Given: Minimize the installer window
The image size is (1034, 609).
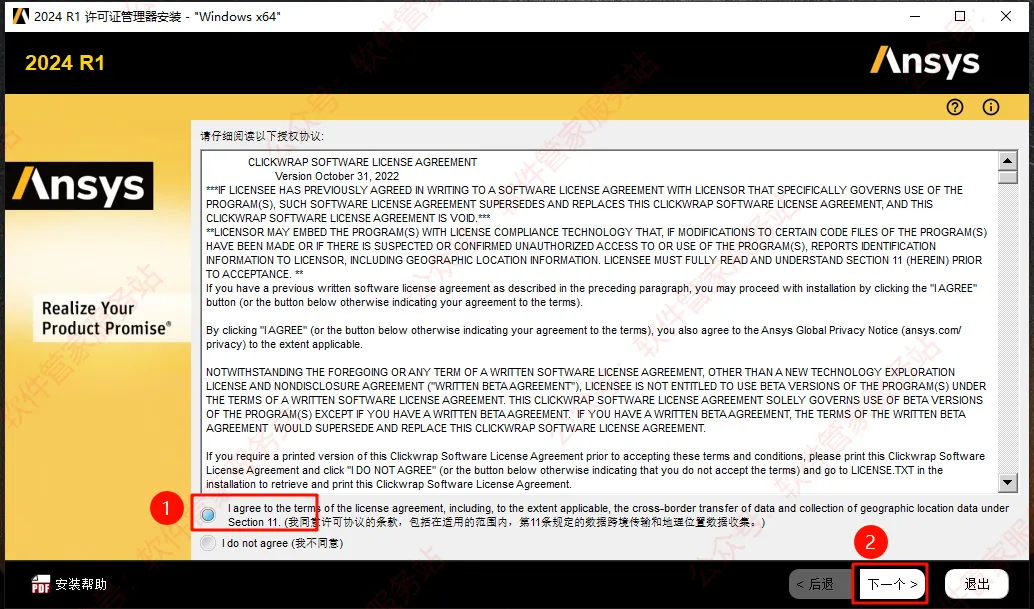Looking at the screenshot, I should (915, 16).
